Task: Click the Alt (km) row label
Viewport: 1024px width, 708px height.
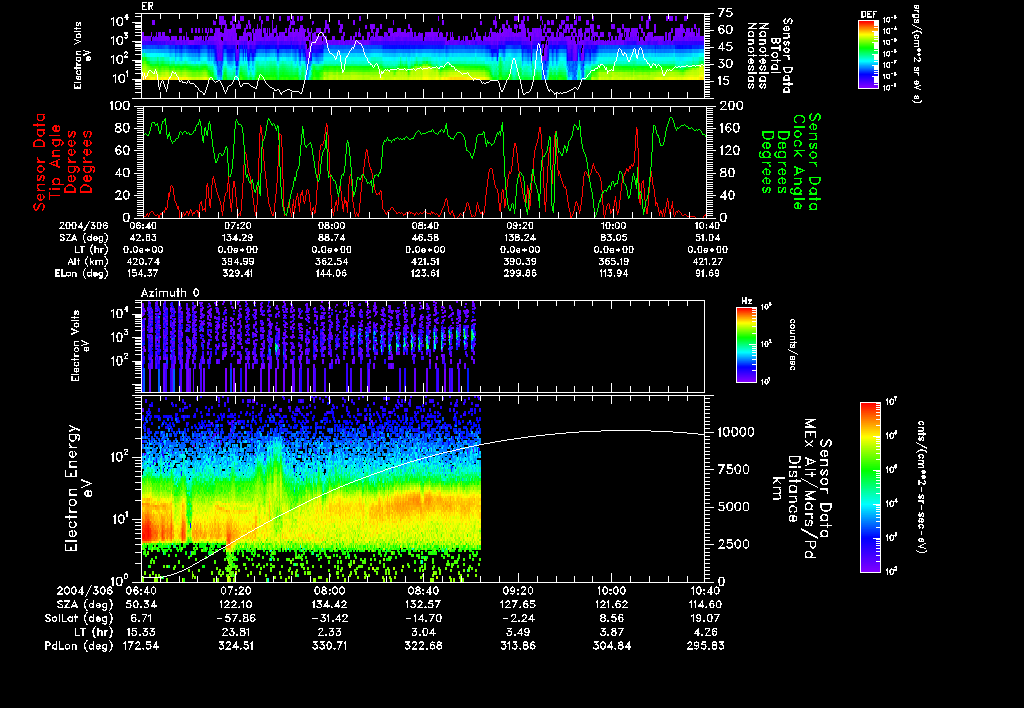Action: point(88,261)
